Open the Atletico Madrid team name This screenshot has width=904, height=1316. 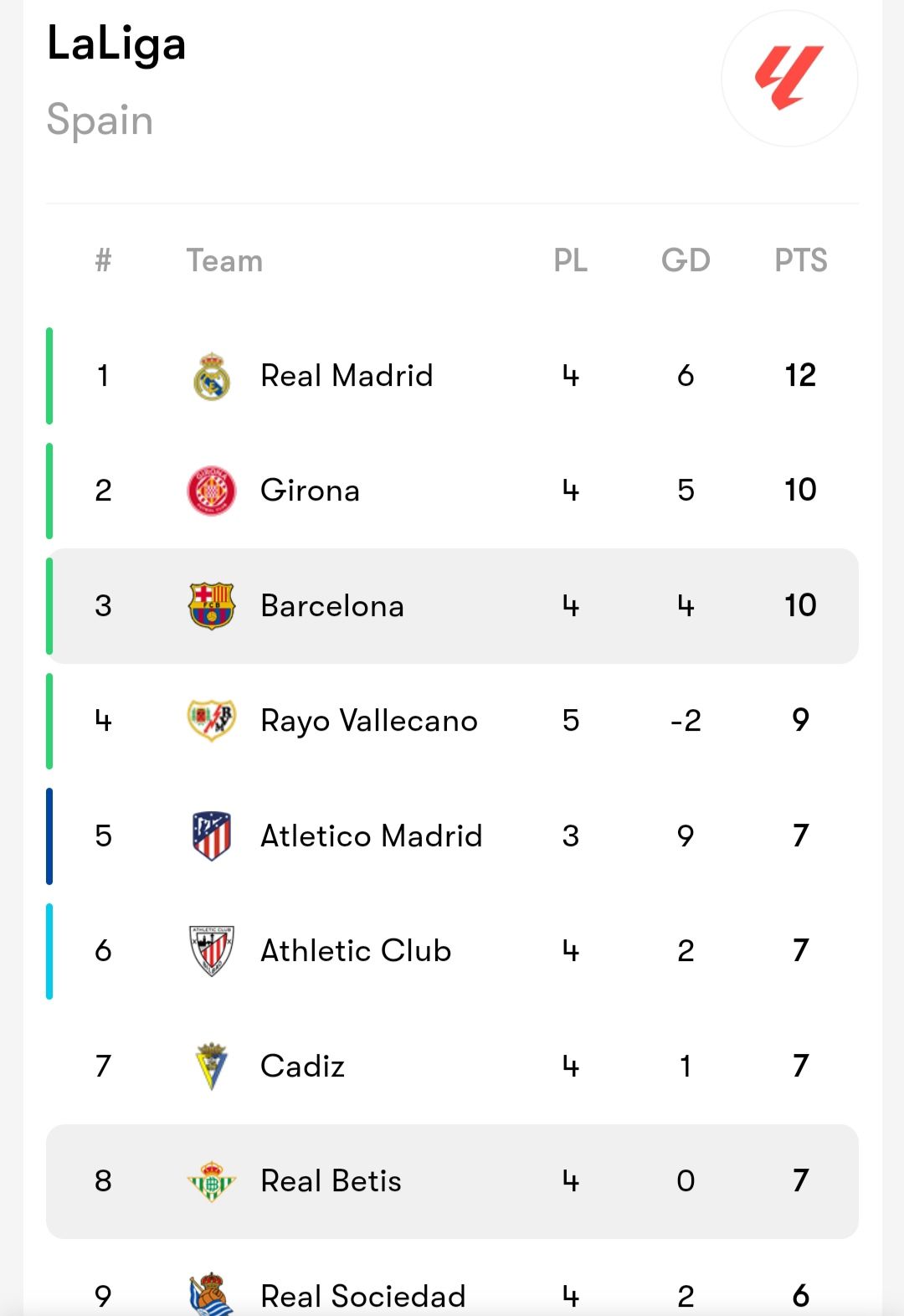pos(372,835)
